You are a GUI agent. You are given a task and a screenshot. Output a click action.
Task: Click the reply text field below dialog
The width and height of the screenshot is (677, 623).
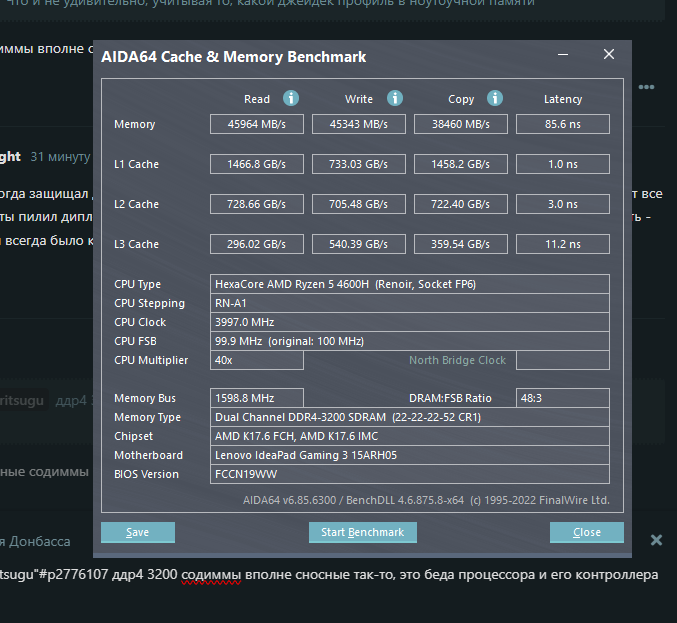pos(328,575)
